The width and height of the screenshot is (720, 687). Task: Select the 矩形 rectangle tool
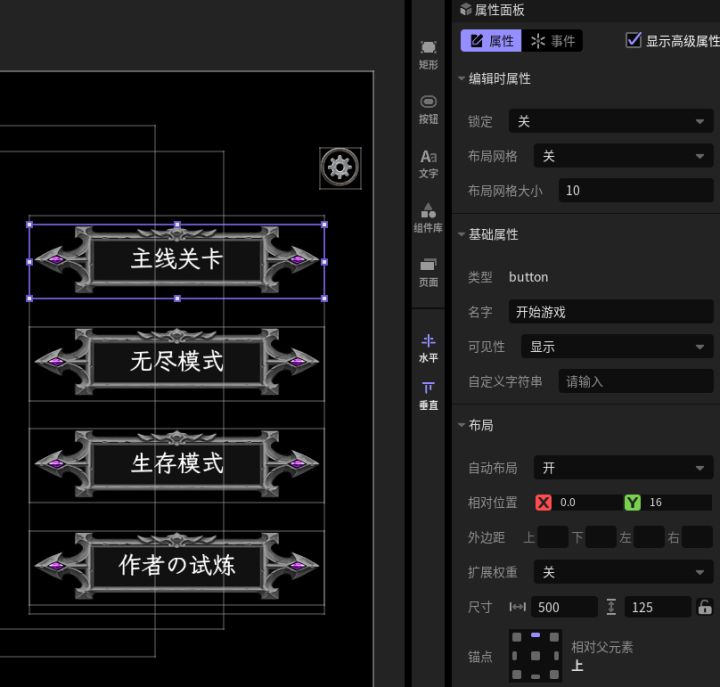pos(428,54)
